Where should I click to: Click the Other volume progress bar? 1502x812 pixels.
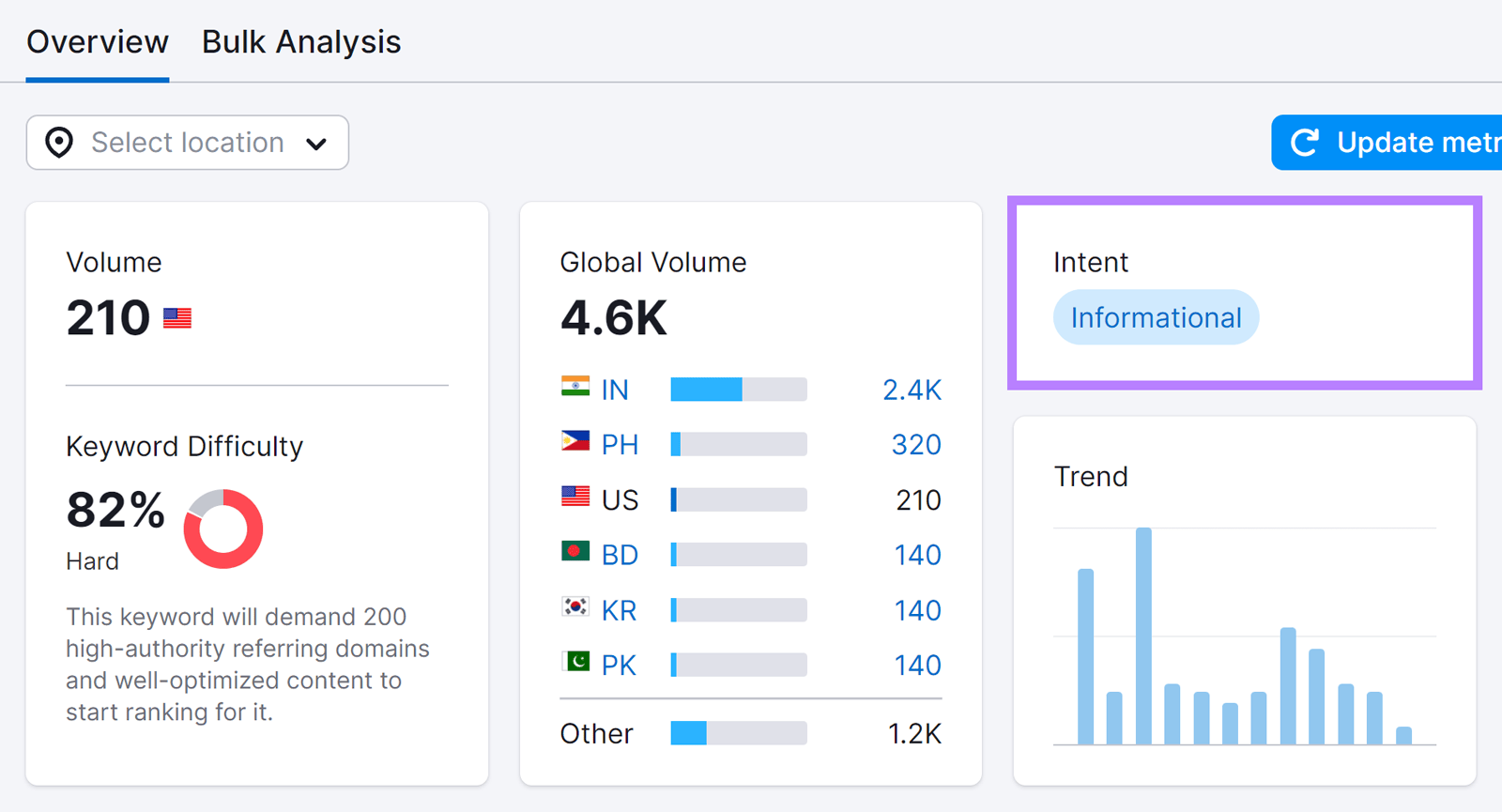coord(739,733)
